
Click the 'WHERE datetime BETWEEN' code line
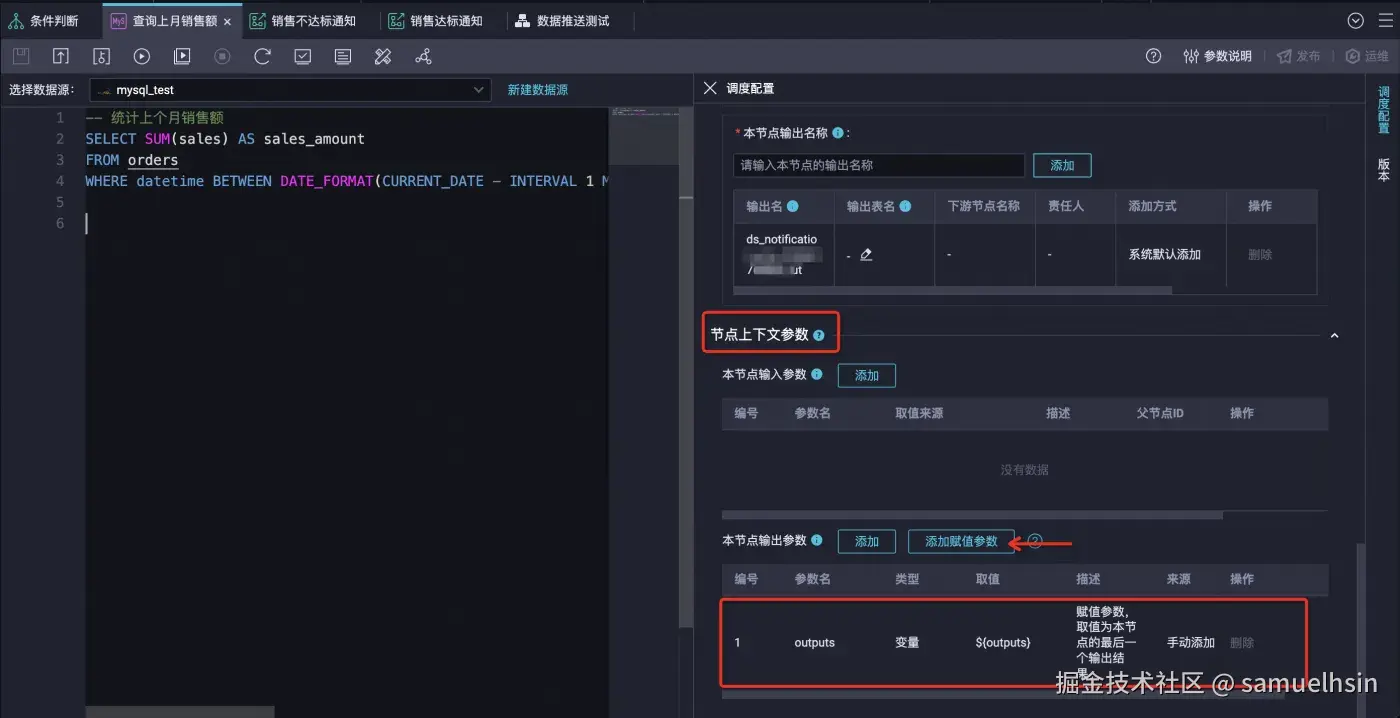click(346, 181)
